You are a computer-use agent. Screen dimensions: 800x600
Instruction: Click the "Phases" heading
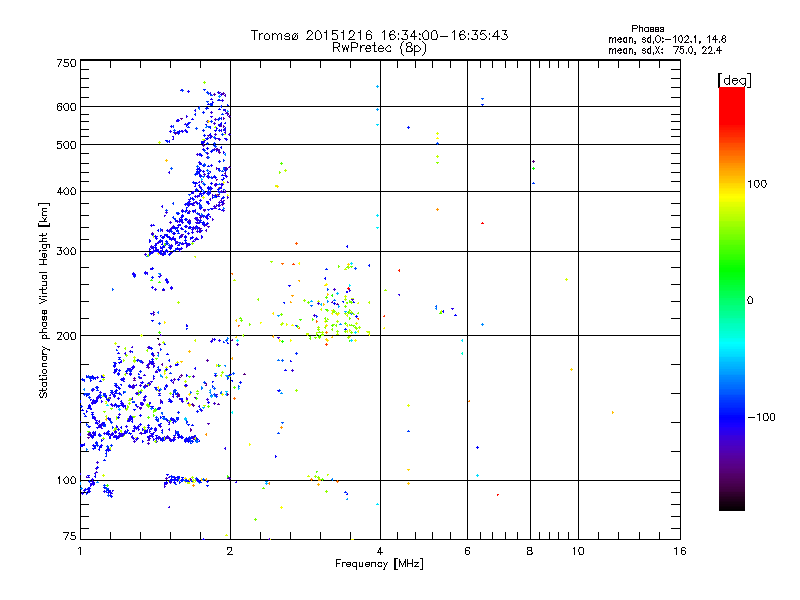[x=647, y=29]
